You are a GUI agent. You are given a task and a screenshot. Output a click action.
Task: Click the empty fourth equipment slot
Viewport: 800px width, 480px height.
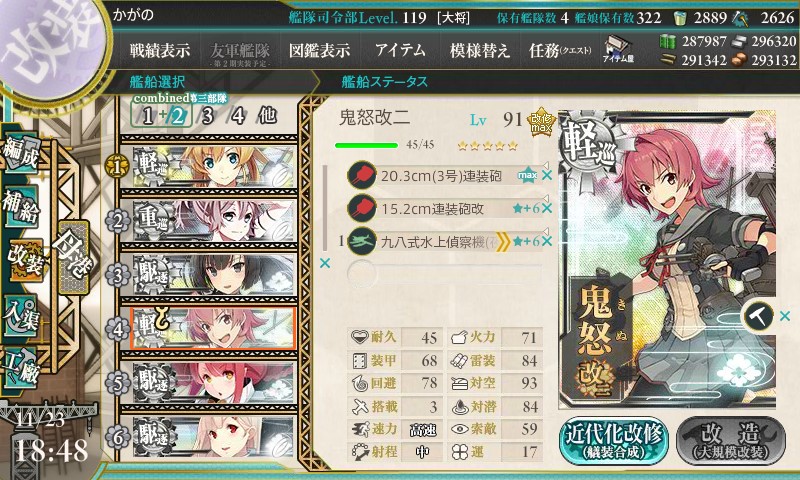pos(444,273)
